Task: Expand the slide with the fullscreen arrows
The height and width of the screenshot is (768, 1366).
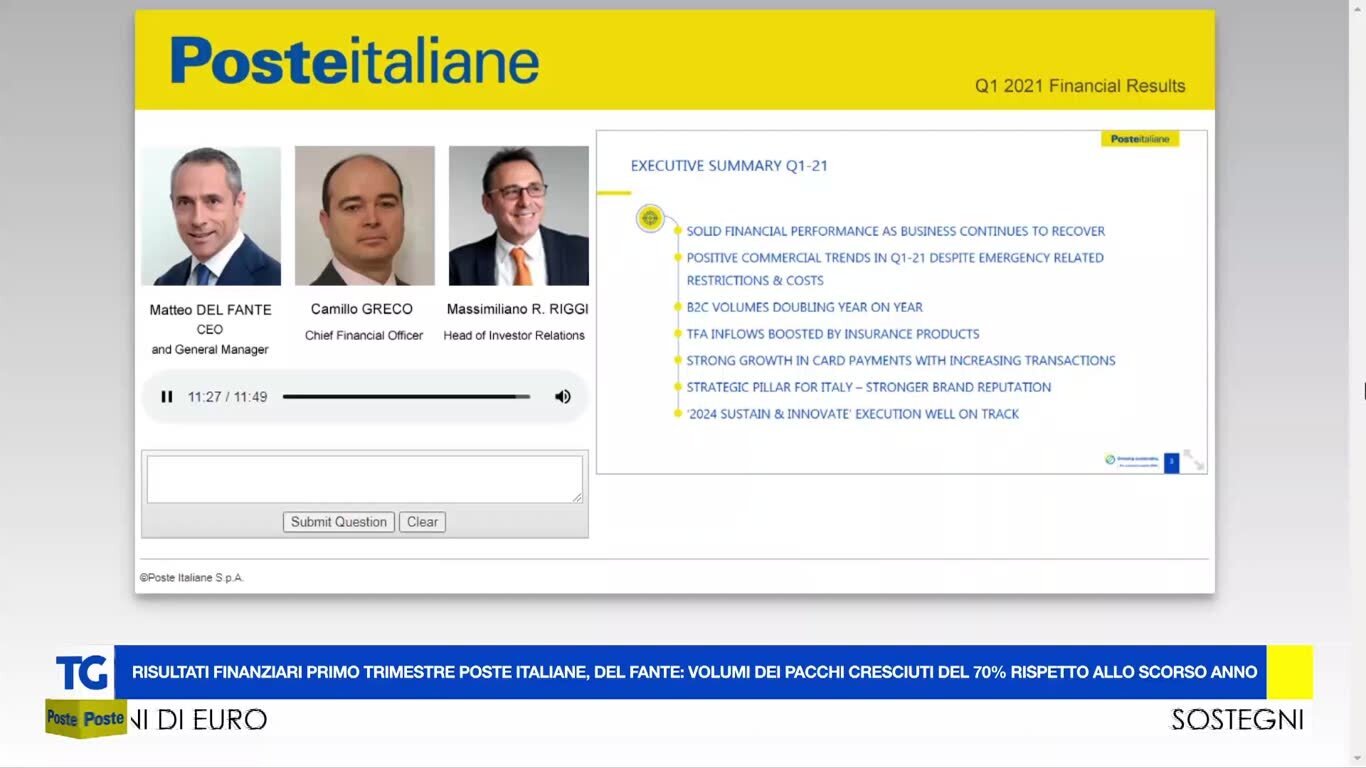Action: [x=1194, y=460]
